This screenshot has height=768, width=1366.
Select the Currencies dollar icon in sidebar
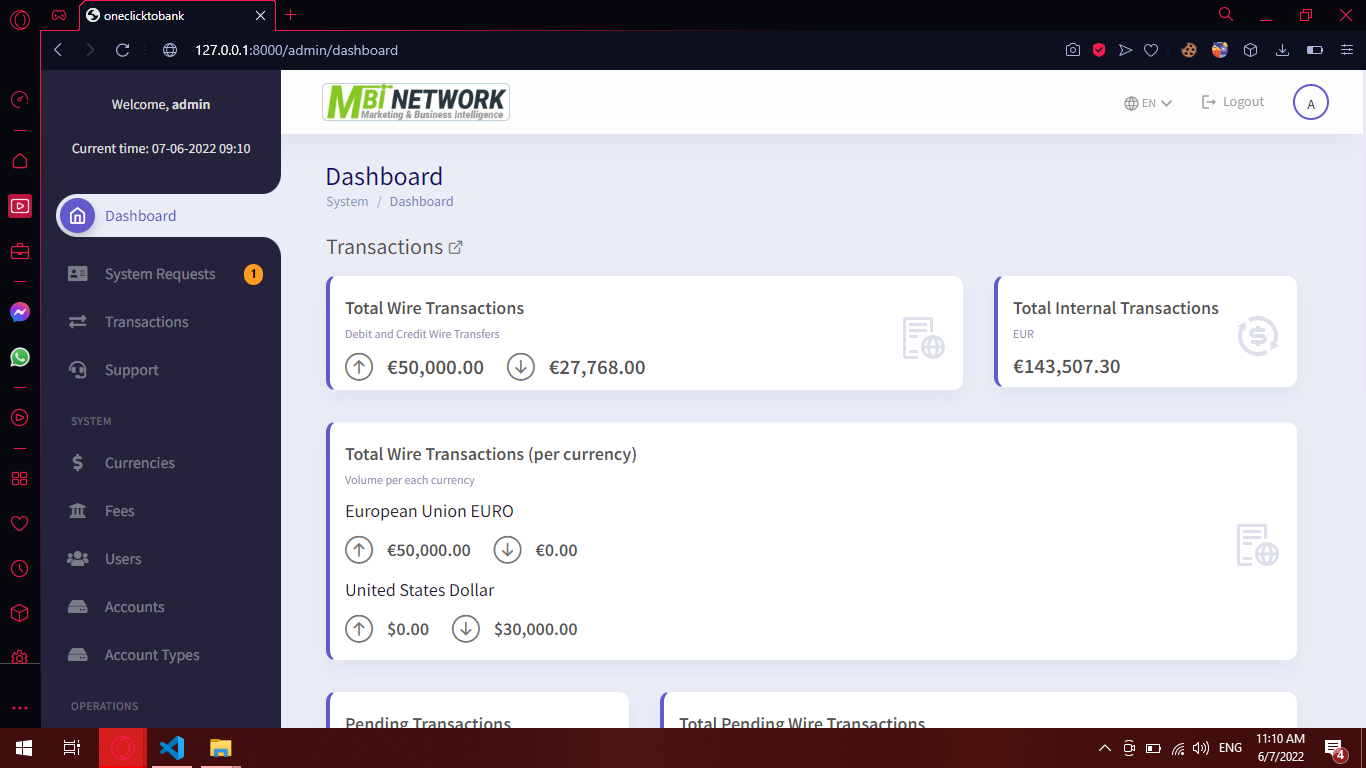(x=78, y=462)
